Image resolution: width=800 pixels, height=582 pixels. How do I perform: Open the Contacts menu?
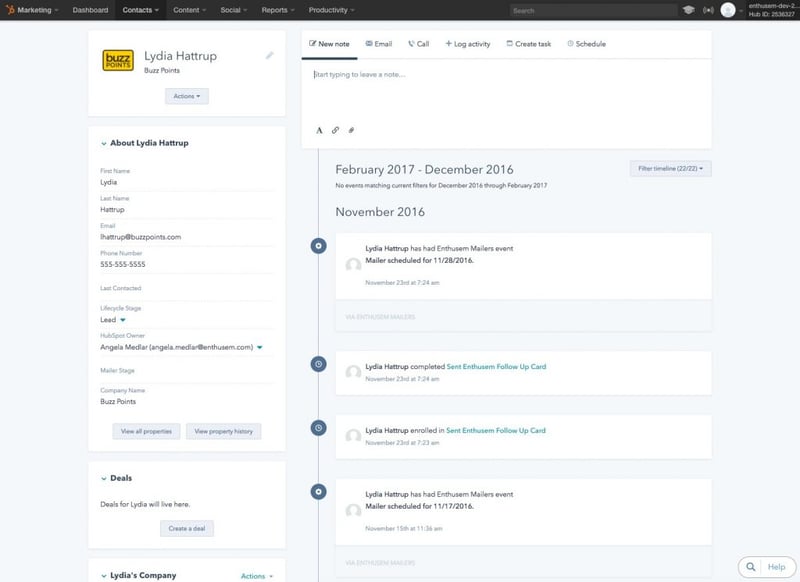pyautogui.click(x=140, y=10)
